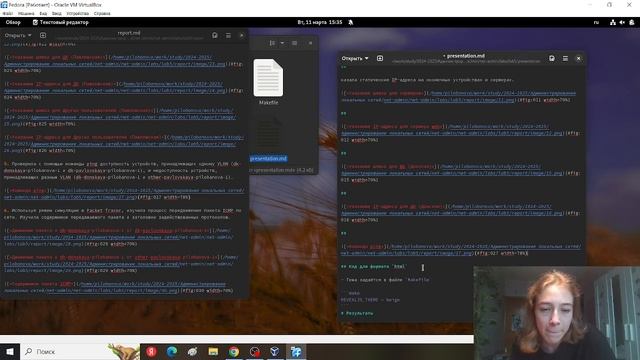This screenshot has height=360, width=640.
Task: Open the VirtualBox 'Ввод' menu
Action: click(x=56, y=13)
